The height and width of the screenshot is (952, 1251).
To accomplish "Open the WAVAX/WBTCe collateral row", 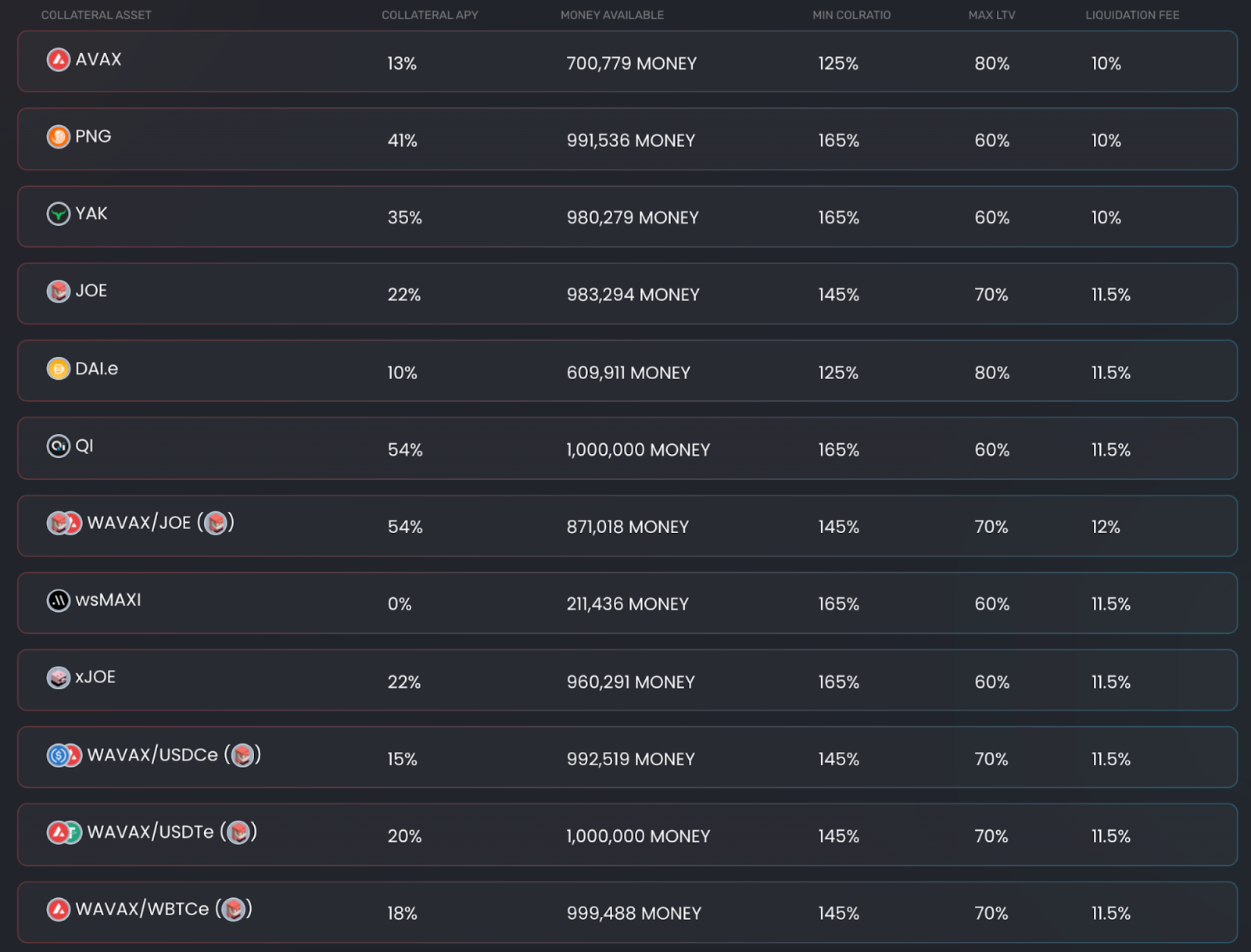I will (x=627, y=912).
